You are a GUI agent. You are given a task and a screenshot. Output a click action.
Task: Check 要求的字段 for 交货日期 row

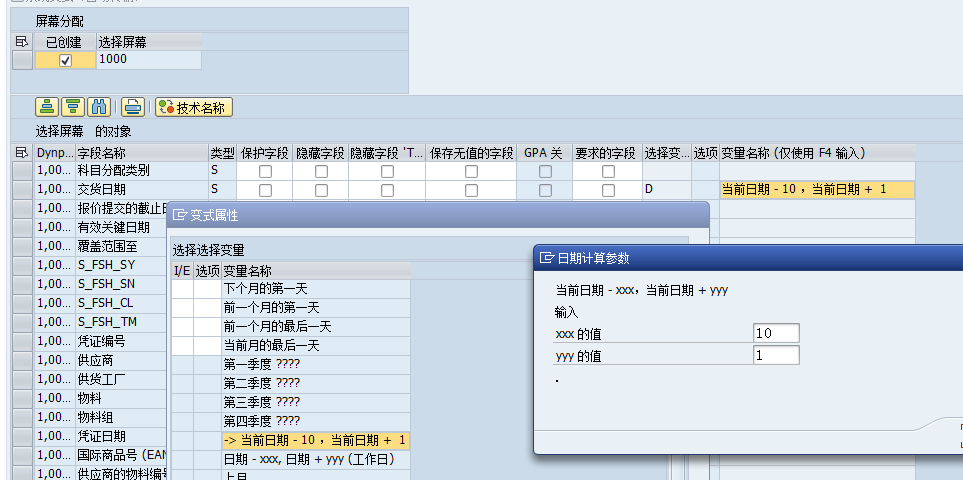(x=608, y=190)
